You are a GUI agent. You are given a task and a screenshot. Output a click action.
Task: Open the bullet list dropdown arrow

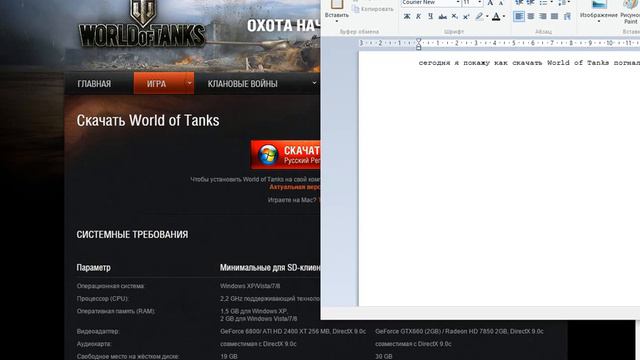tap(552, 3)
